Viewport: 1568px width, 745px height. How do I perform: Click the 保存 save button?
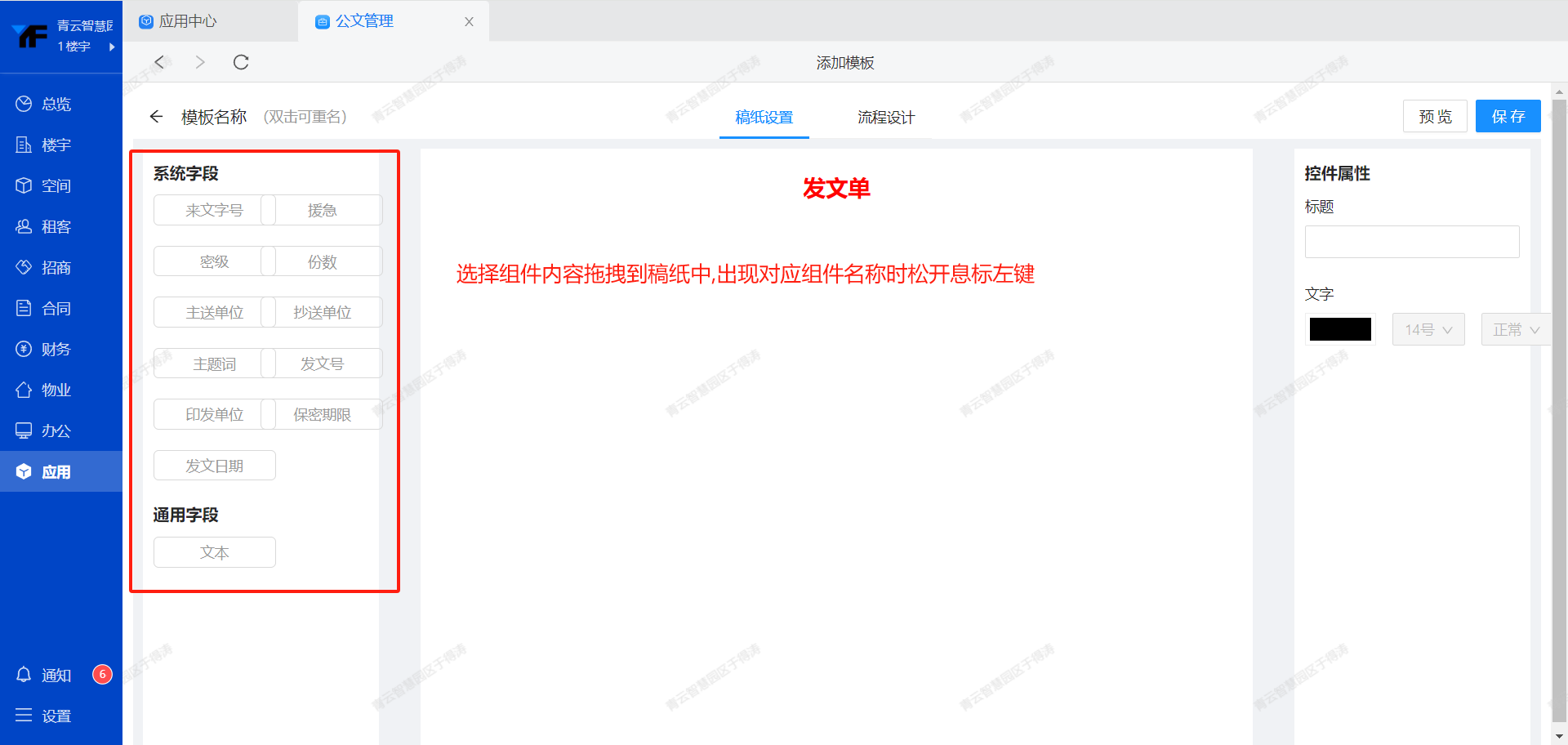[x=1508, y=116]
